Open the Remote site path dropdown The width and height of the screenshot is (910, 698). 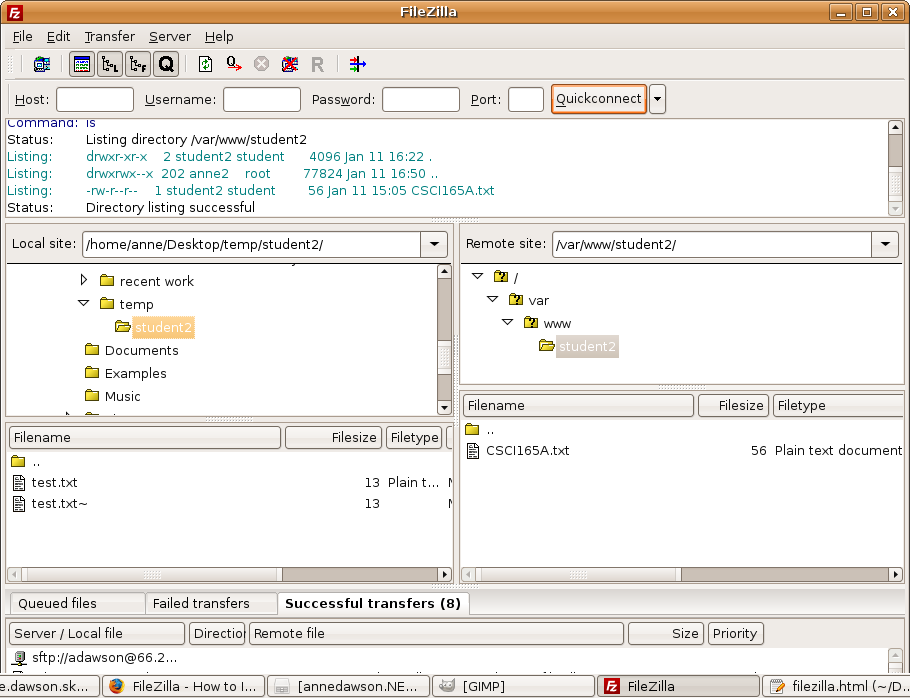tap(885, 244)
